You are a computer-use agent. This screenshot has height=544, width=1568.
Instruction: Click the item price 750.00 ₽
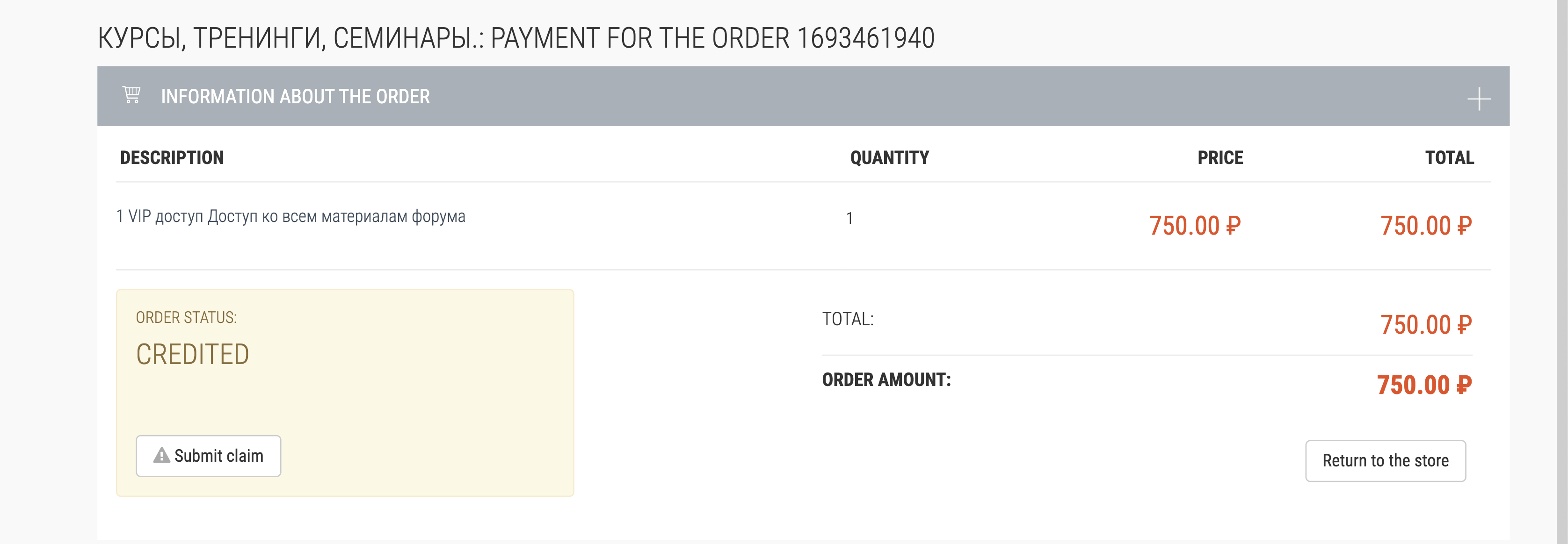click(x=1195, y=226)
